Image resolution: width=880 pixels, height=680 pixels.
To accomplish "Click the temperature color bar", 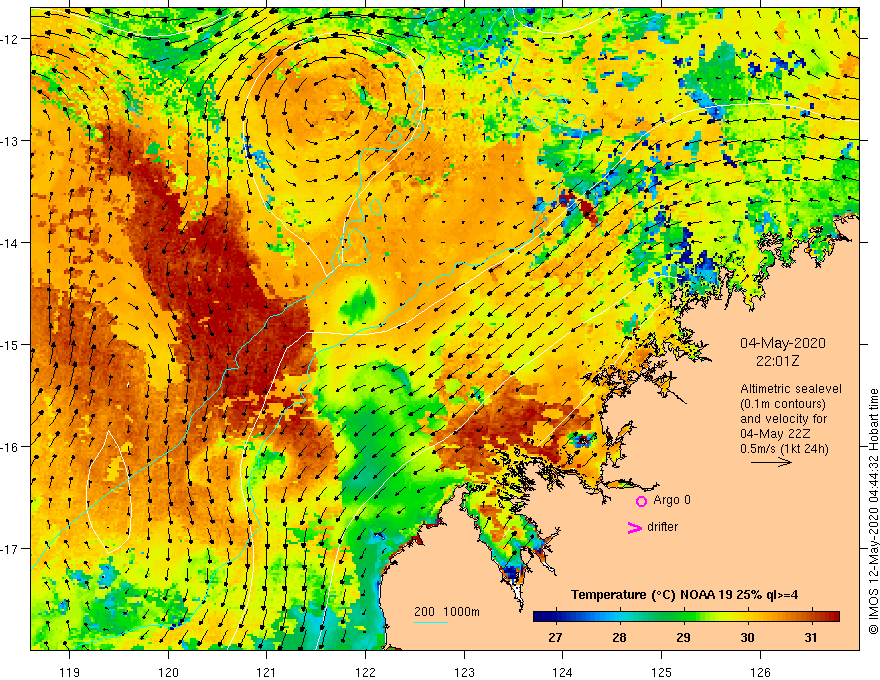I will click(x=686, y=617).
